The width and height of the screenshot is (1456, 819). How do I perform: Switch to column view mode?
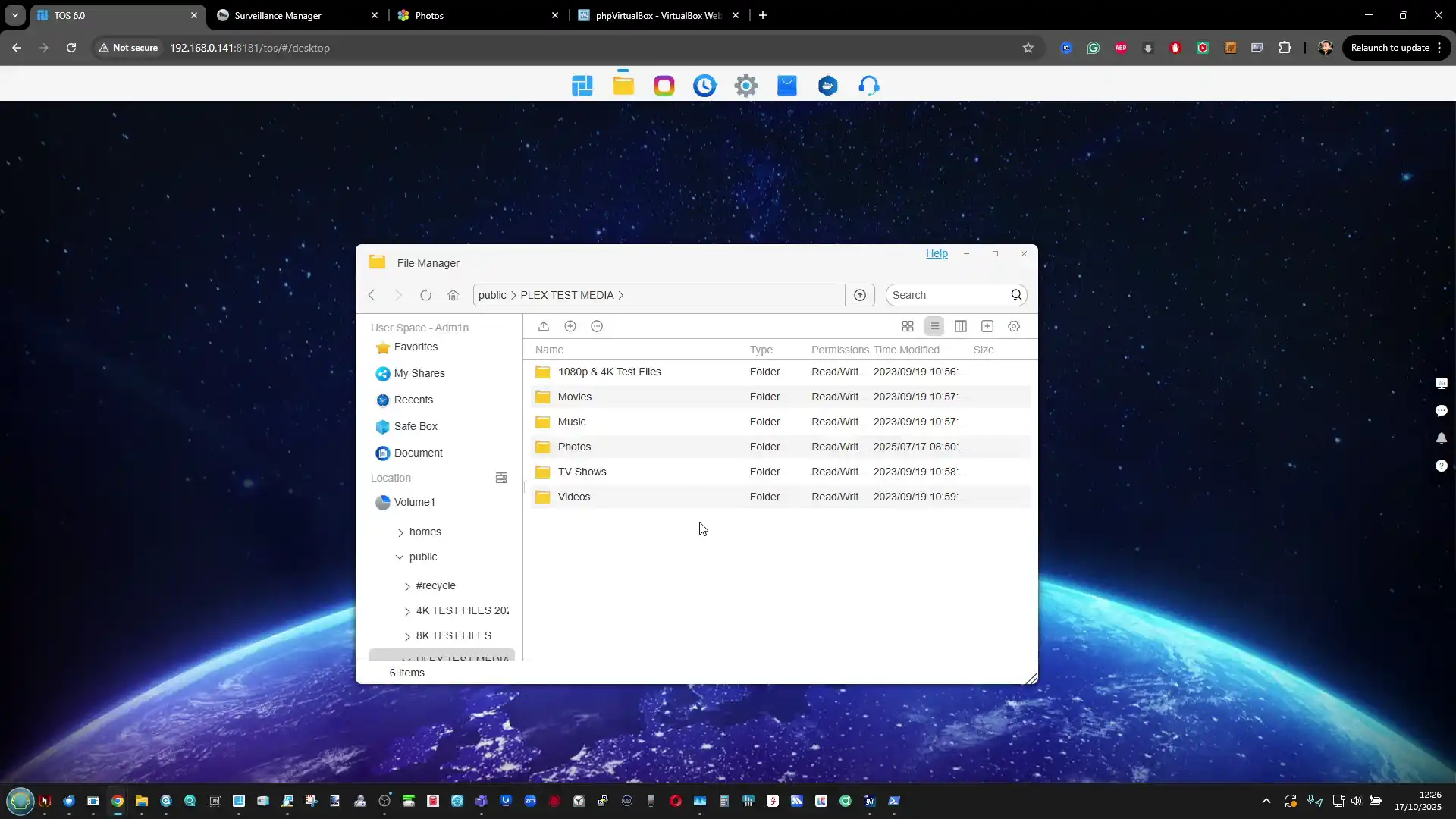[960, 326]
